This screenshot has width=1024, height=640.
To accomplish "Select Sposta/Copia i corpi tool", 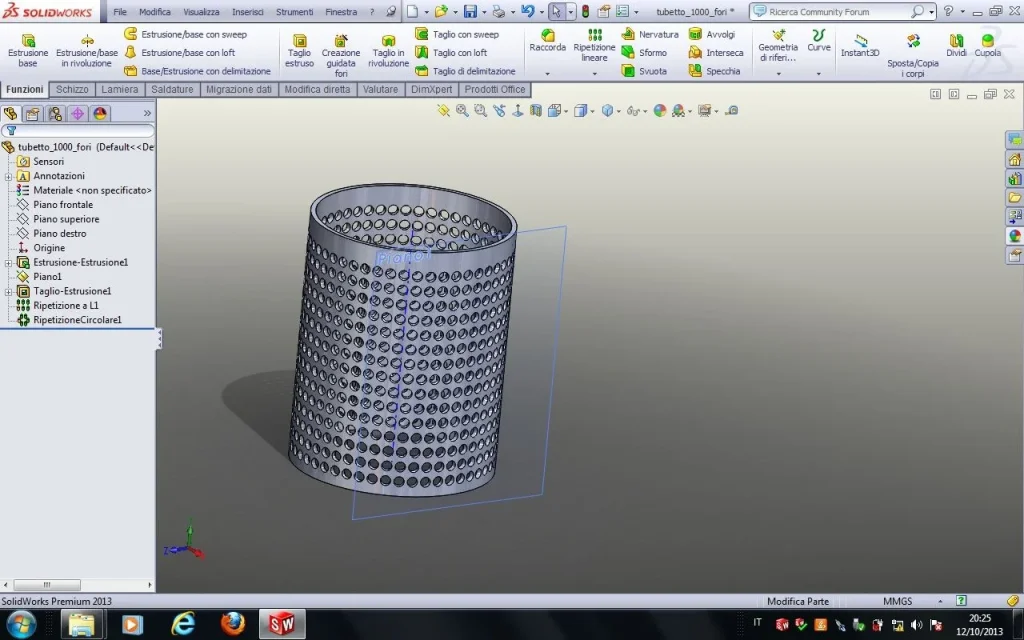I will point(913,55).
